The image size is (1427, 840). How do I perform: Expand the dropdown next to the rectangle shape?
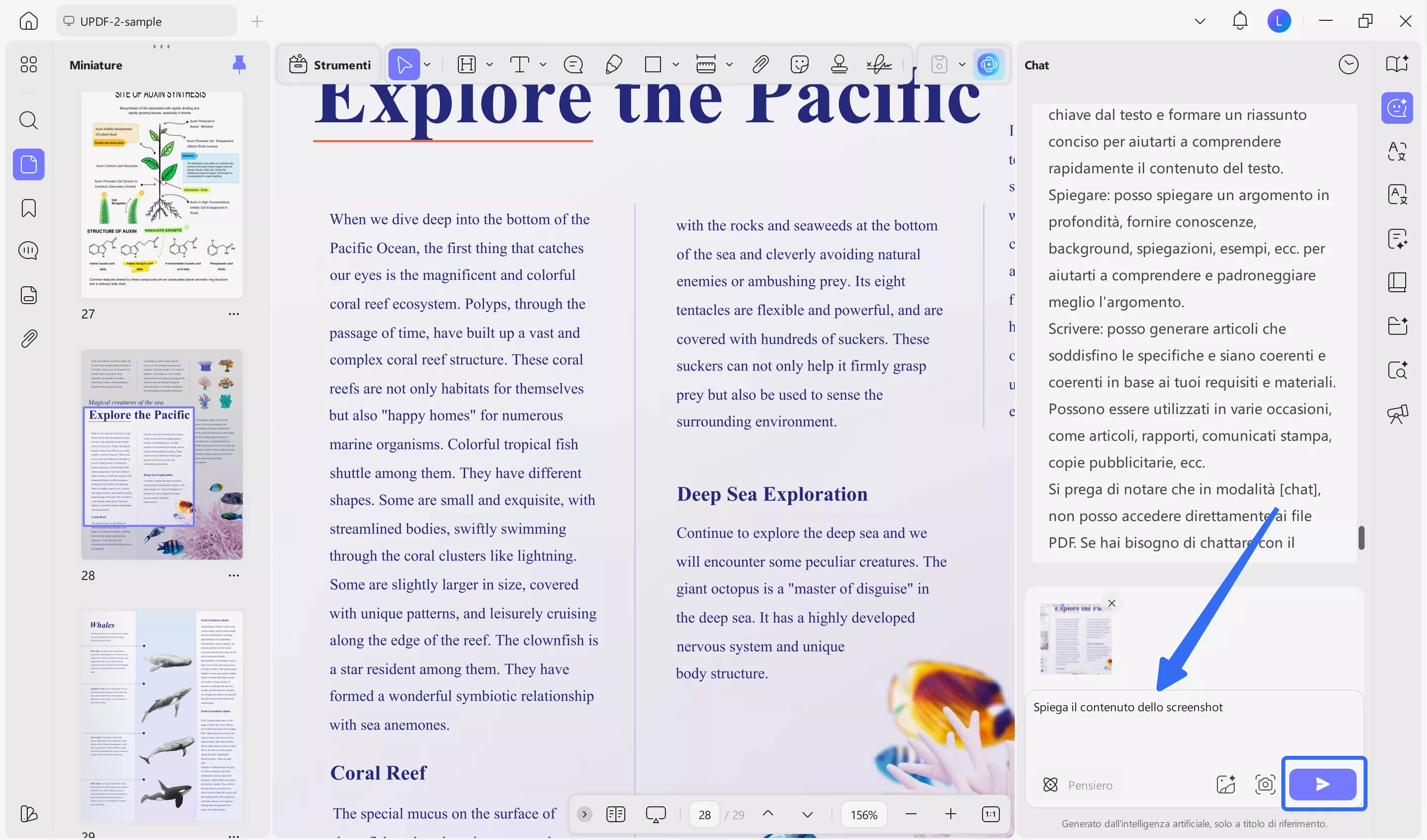tap(675, 64)
